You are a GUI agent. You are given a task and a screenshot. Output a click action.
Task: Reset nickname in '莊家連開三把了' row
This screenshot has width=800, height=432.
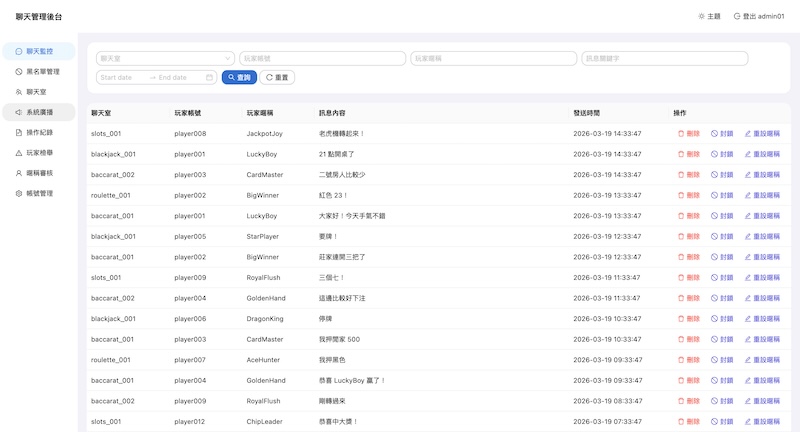coord(762,257)
